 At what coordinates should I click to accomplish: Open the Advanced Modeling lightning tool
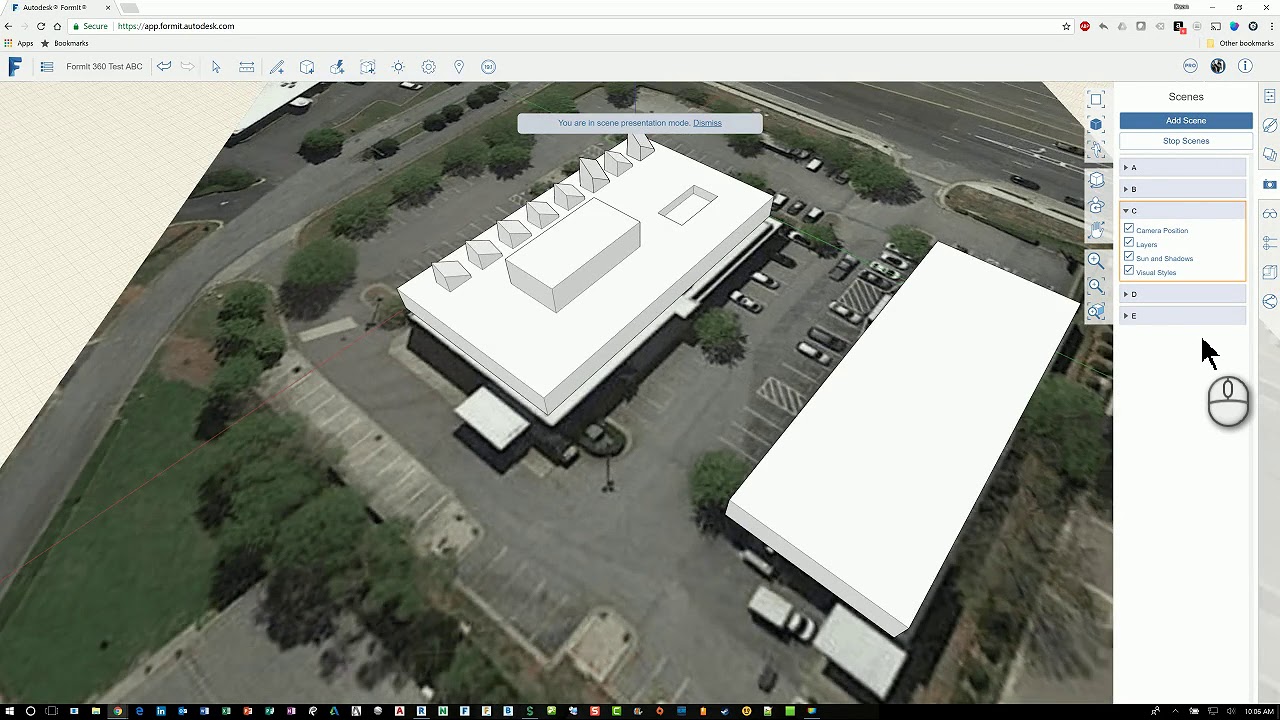coord(337,67)
